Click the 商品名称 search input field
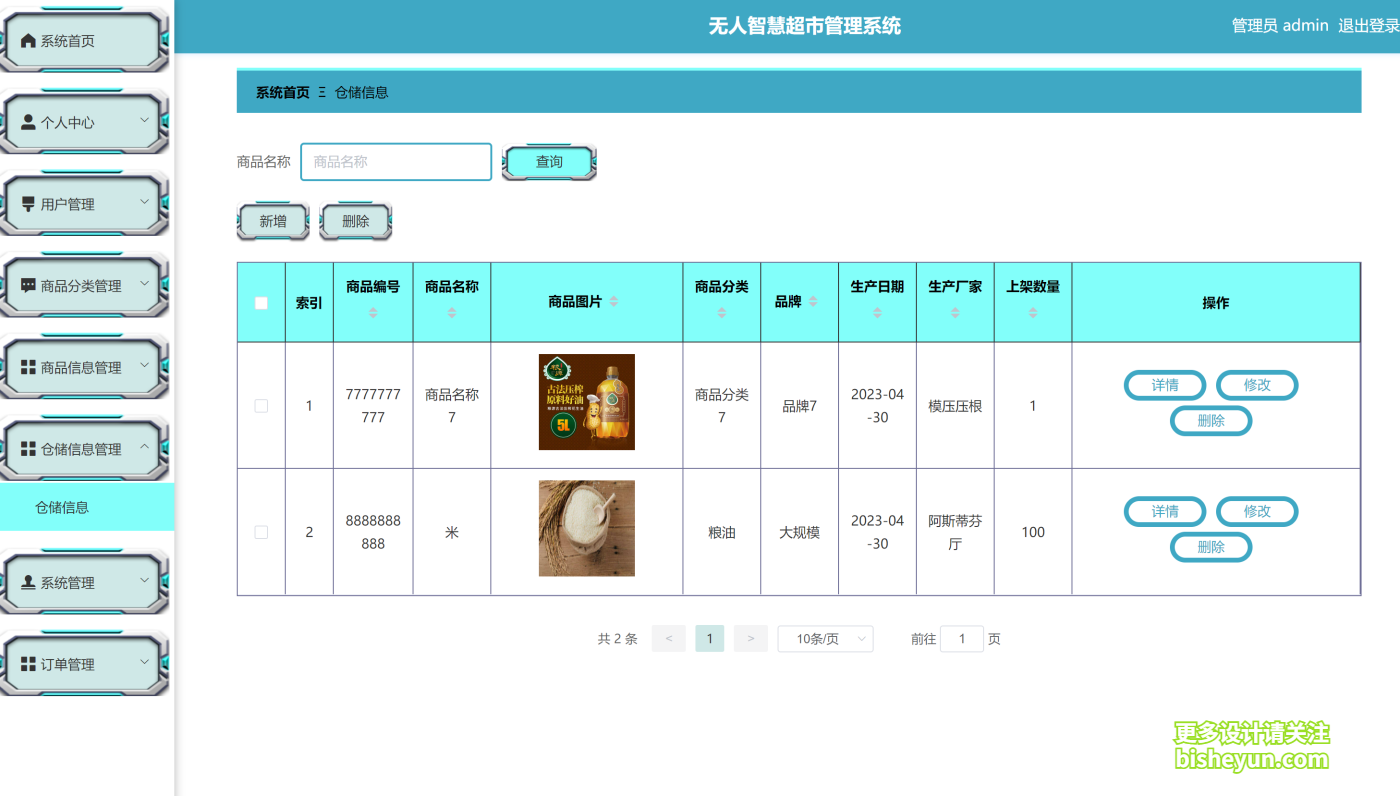Viewport: 1400px width, 796px height. tap(396, 162)
